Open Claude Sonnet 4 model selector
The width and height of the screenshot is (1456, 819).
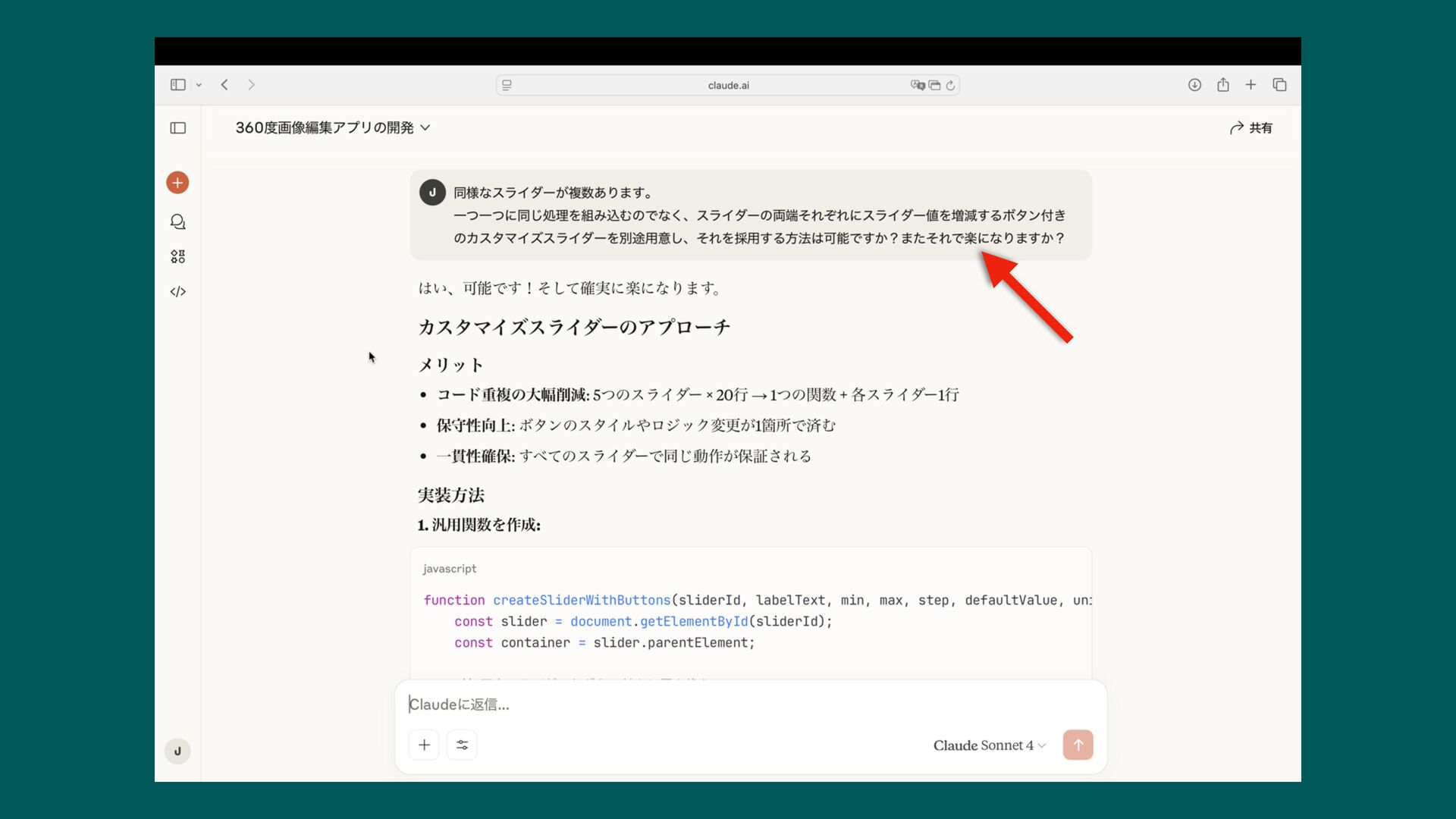click(989, 745)
